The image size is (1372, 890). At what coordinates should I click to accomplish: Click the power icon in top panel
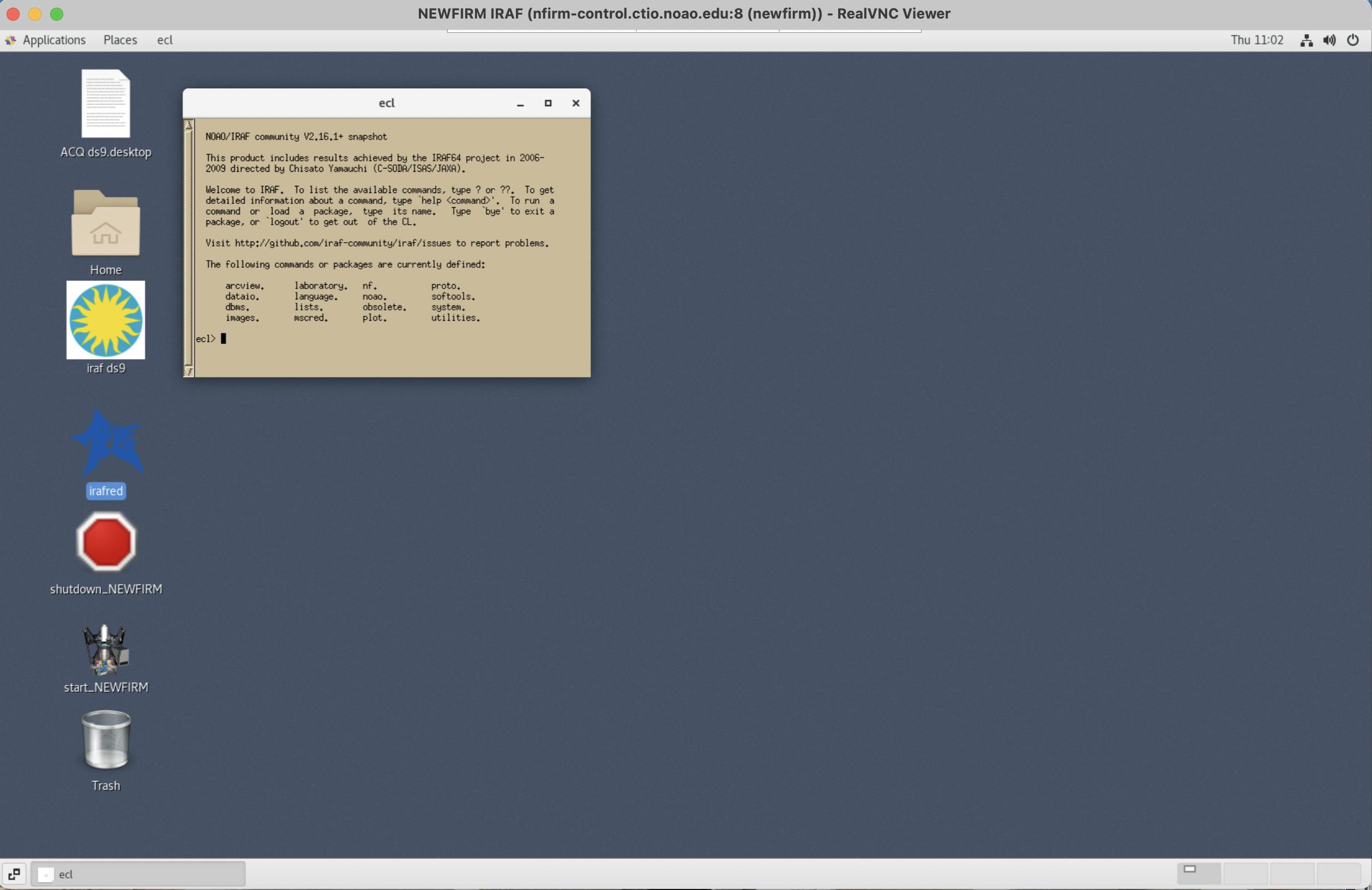coord(1352,40)
